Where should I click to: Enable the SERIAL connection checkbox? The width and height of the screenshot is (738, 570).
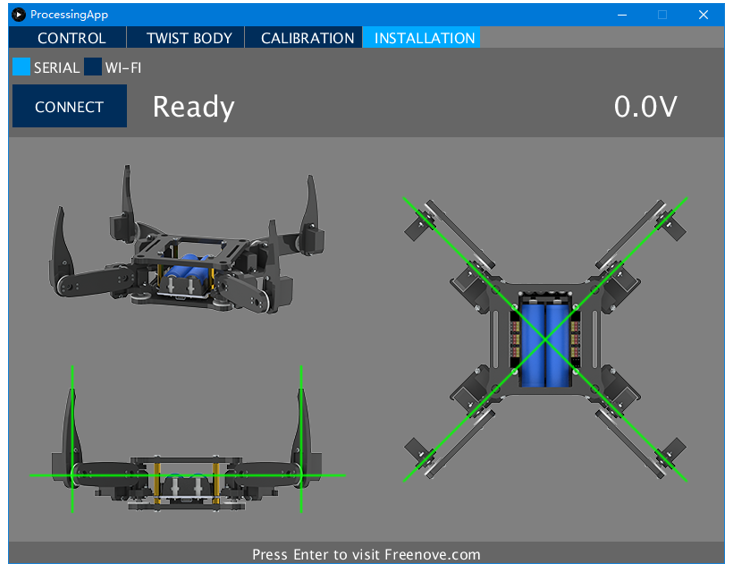(x=21, y=67)
